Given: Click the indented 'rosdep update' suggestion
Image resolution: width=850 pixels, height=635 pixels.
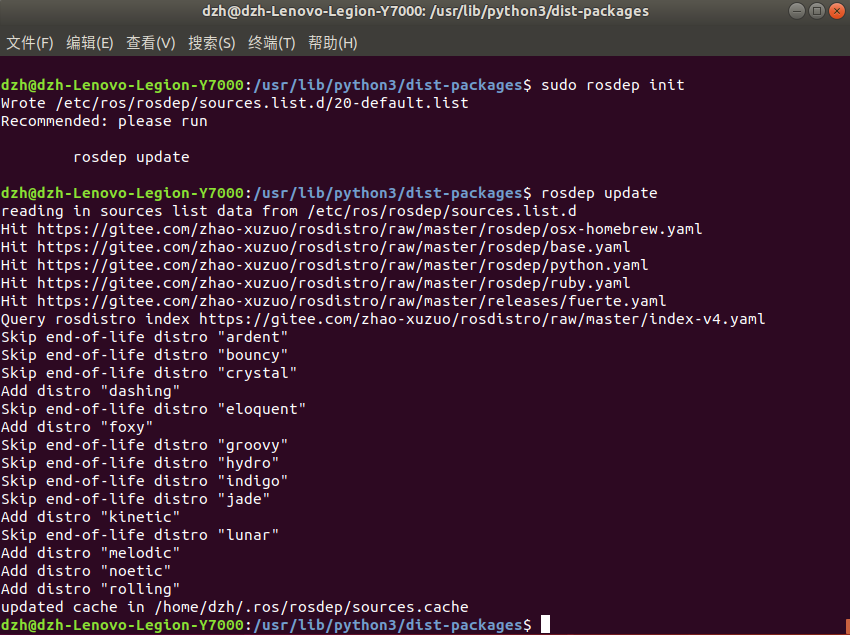Looking at the screenshot, I should [131, 157].
